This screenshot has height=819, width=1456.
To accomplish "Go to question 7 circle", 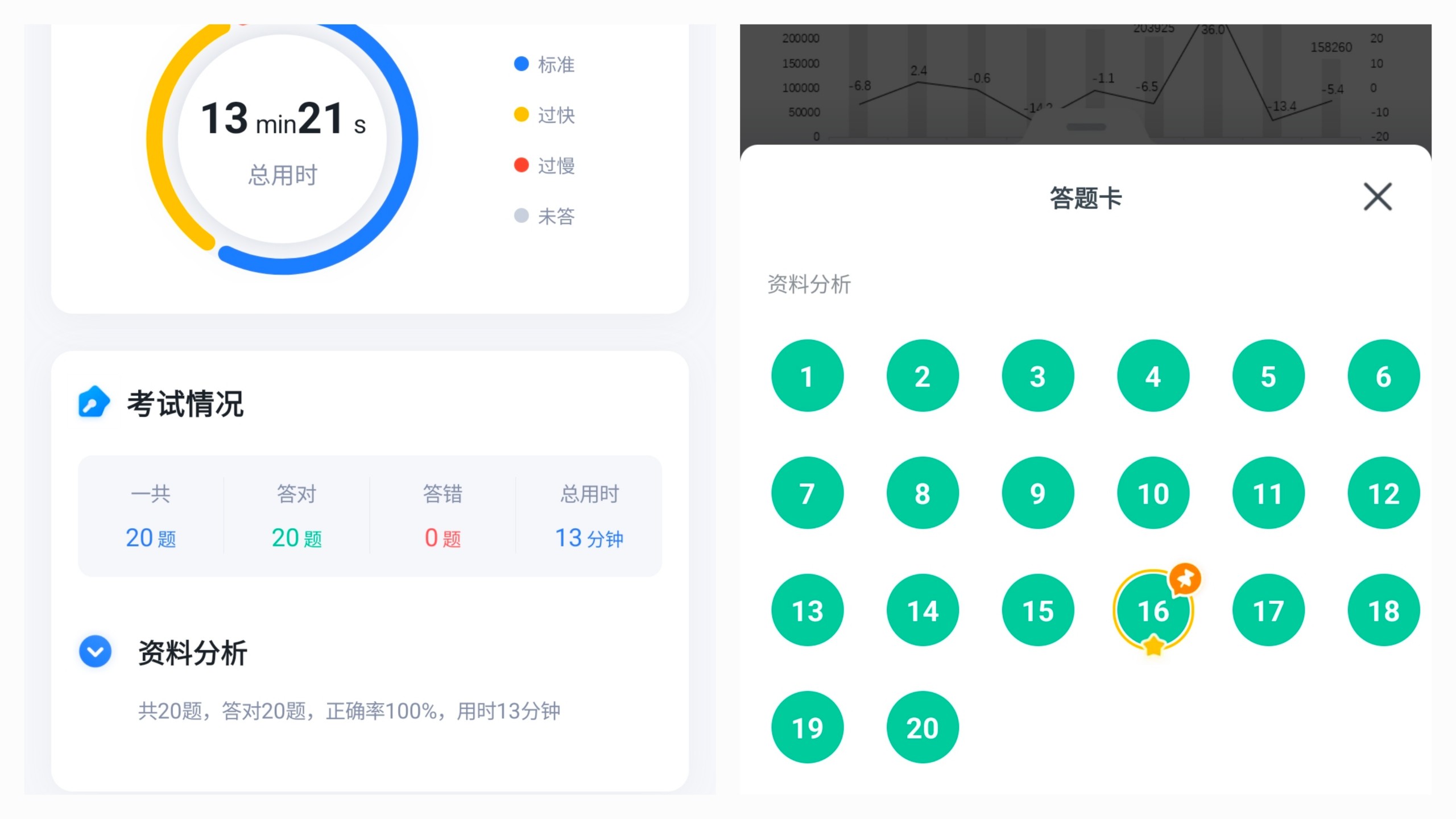I will coord(807,493).
